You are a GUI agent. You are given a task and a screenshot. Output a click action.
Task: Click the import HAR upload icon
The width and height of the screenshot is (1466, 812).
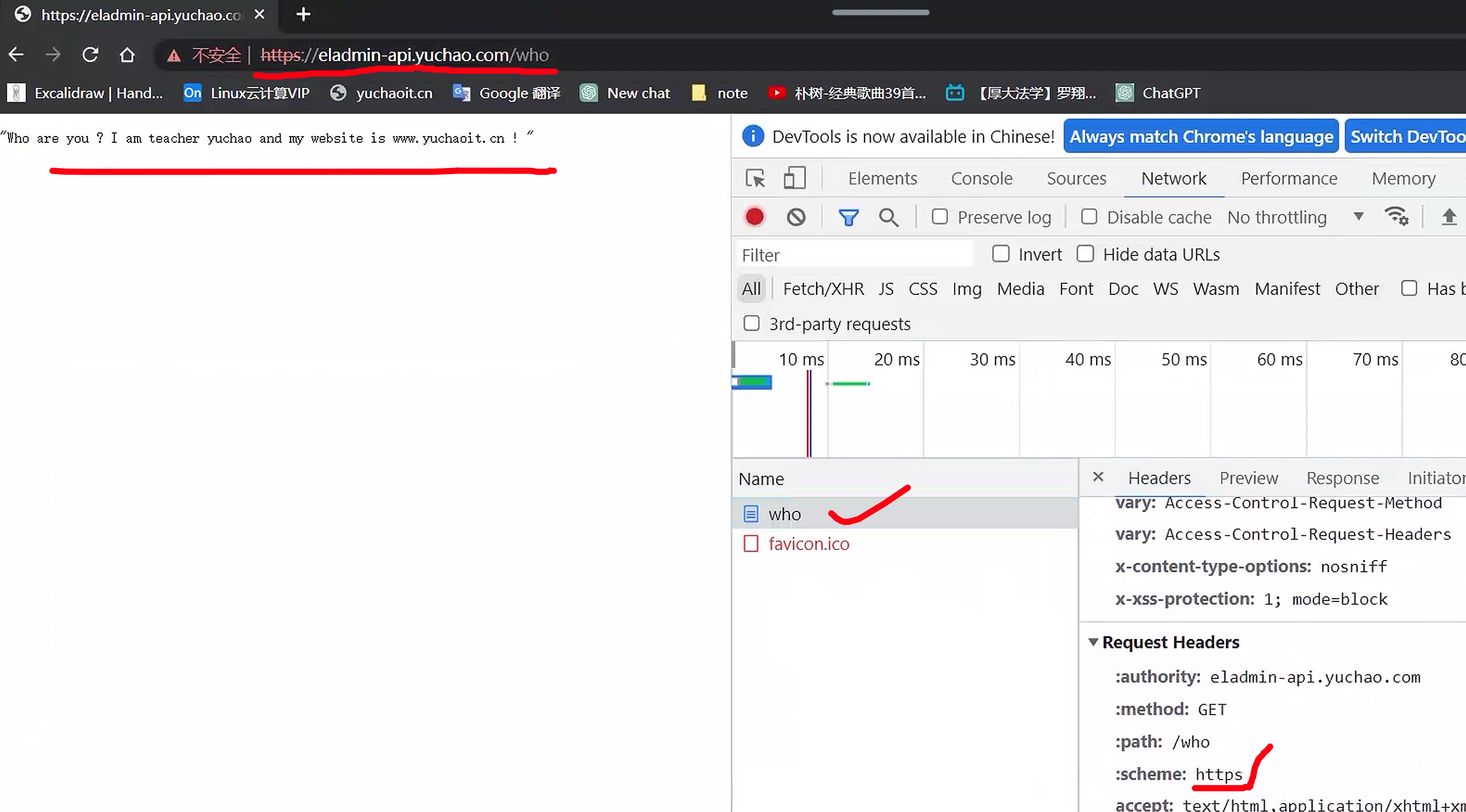point(1448,217)
